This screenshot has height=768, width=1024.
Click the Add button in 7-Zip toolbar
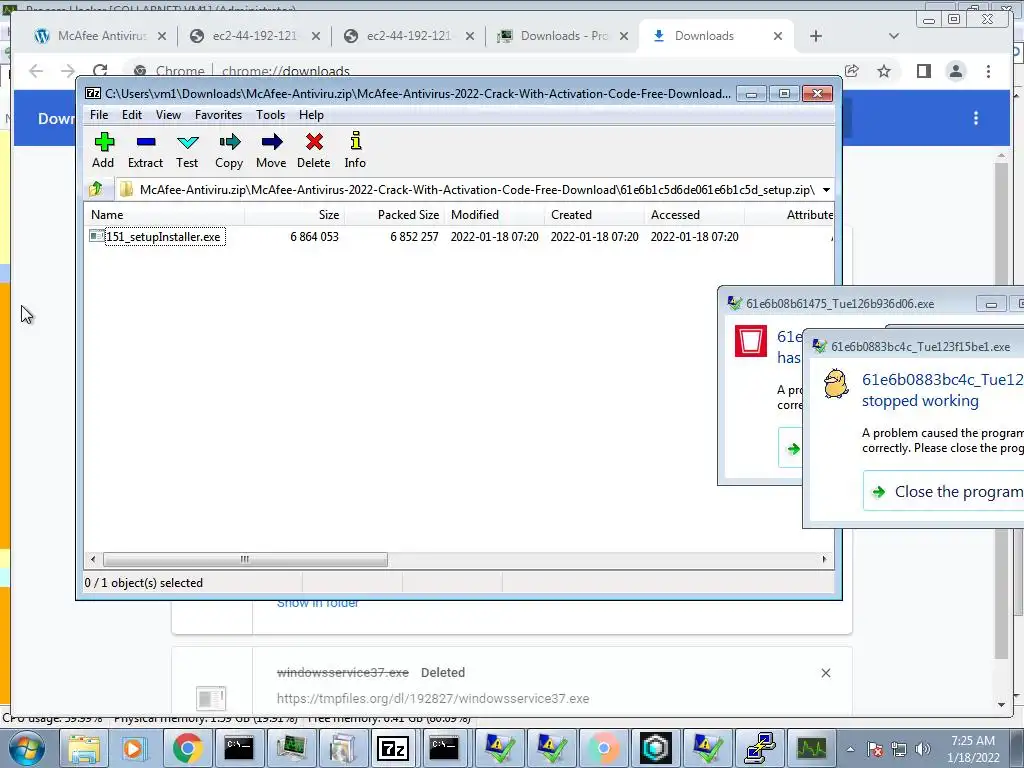pos(103,150)
